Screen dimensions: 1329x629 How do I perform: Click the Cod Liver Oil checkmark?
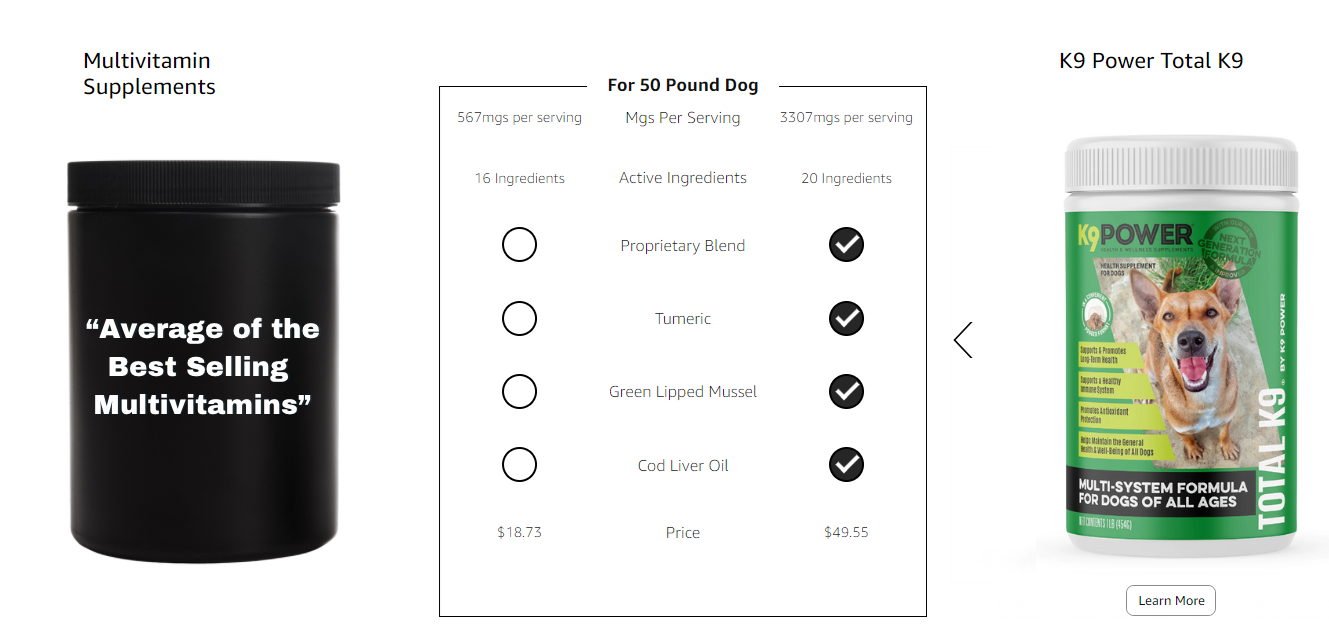[x=846, y=464]
